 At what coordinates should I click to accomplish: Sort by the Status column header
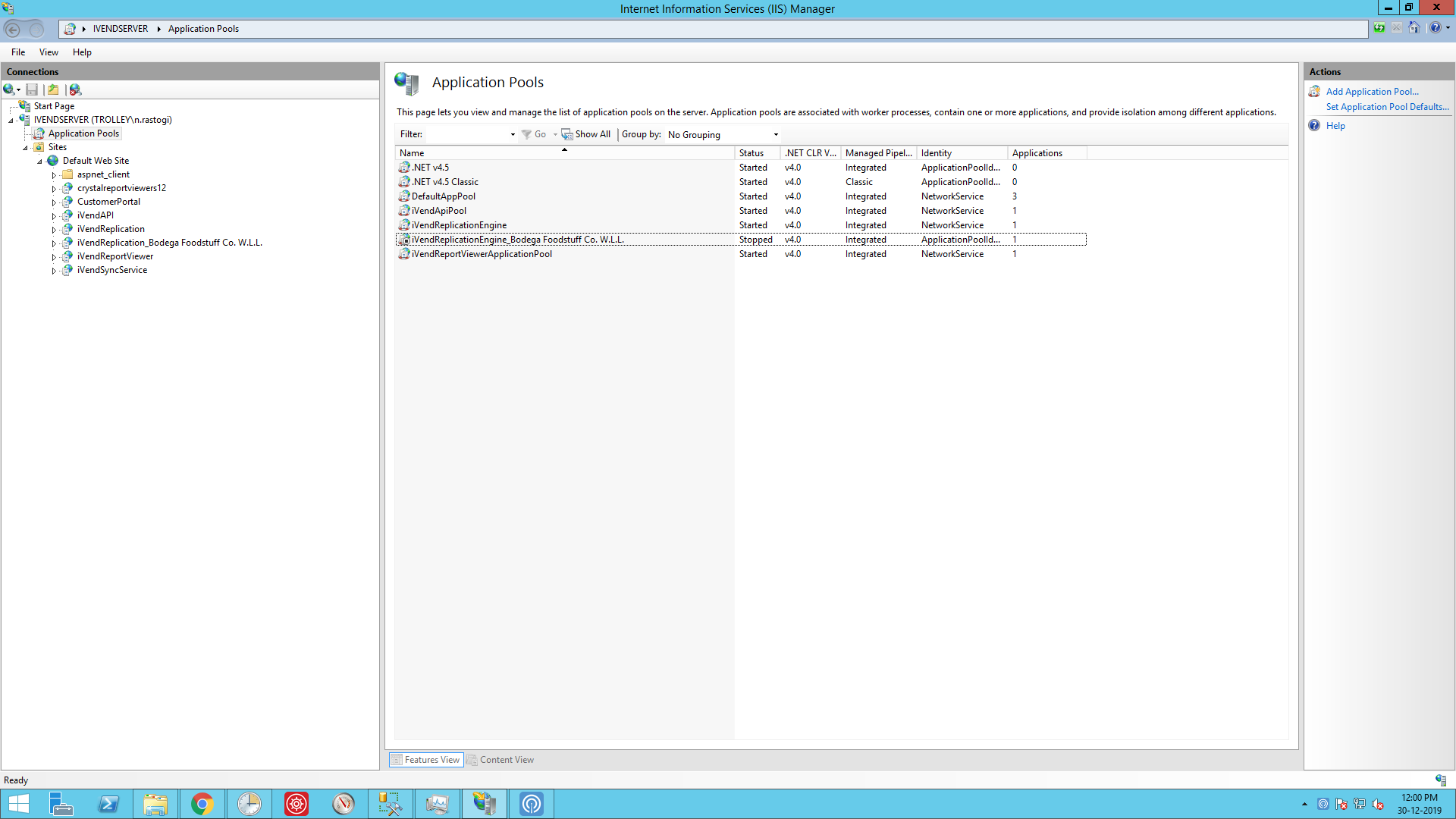752,153
